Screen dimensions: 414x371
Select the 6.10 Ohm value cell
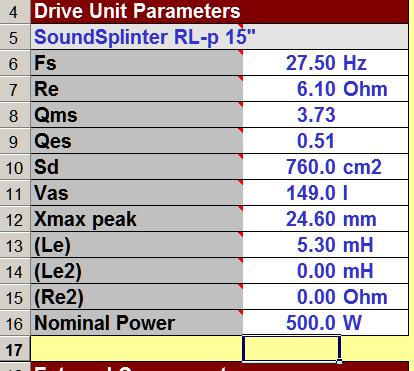tap(326, 89)
